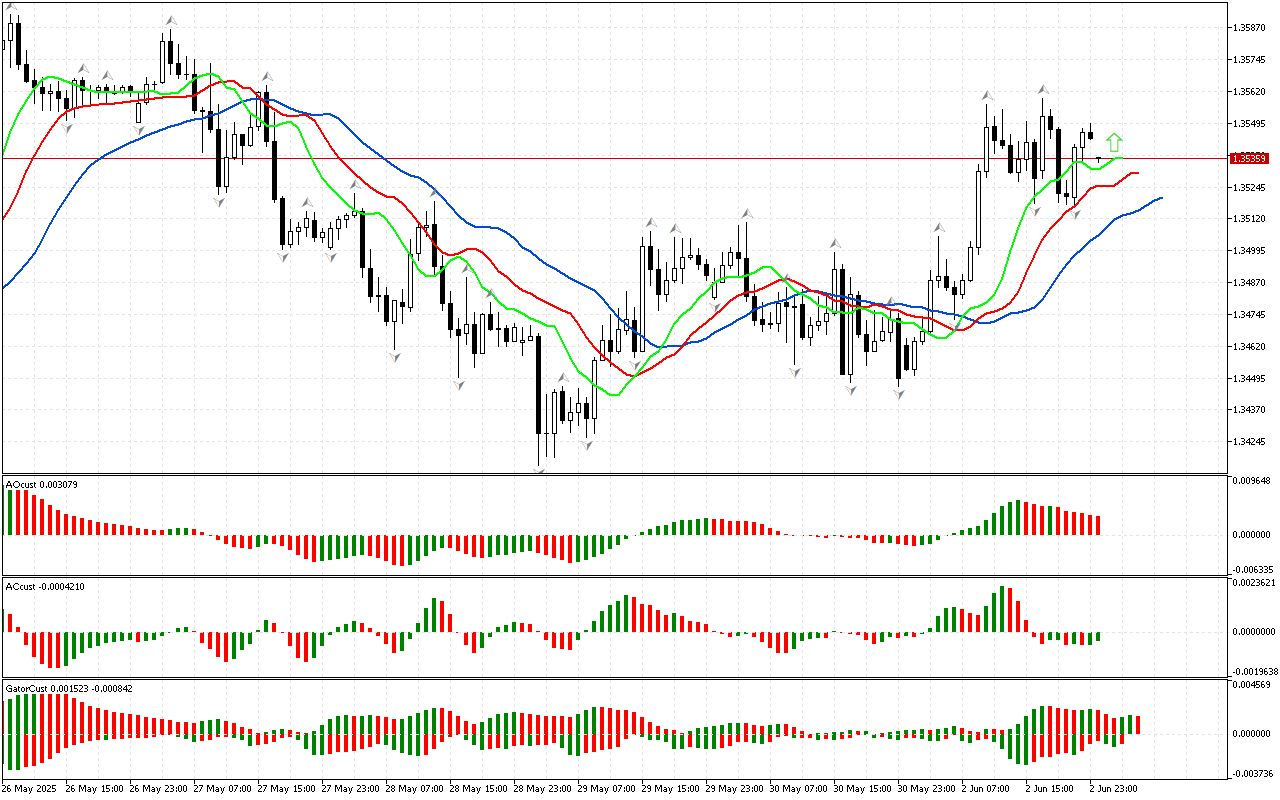Screen dimensions: 1280x800
Task: Click the 26 May 2025 date label
Action: point(30,788)
